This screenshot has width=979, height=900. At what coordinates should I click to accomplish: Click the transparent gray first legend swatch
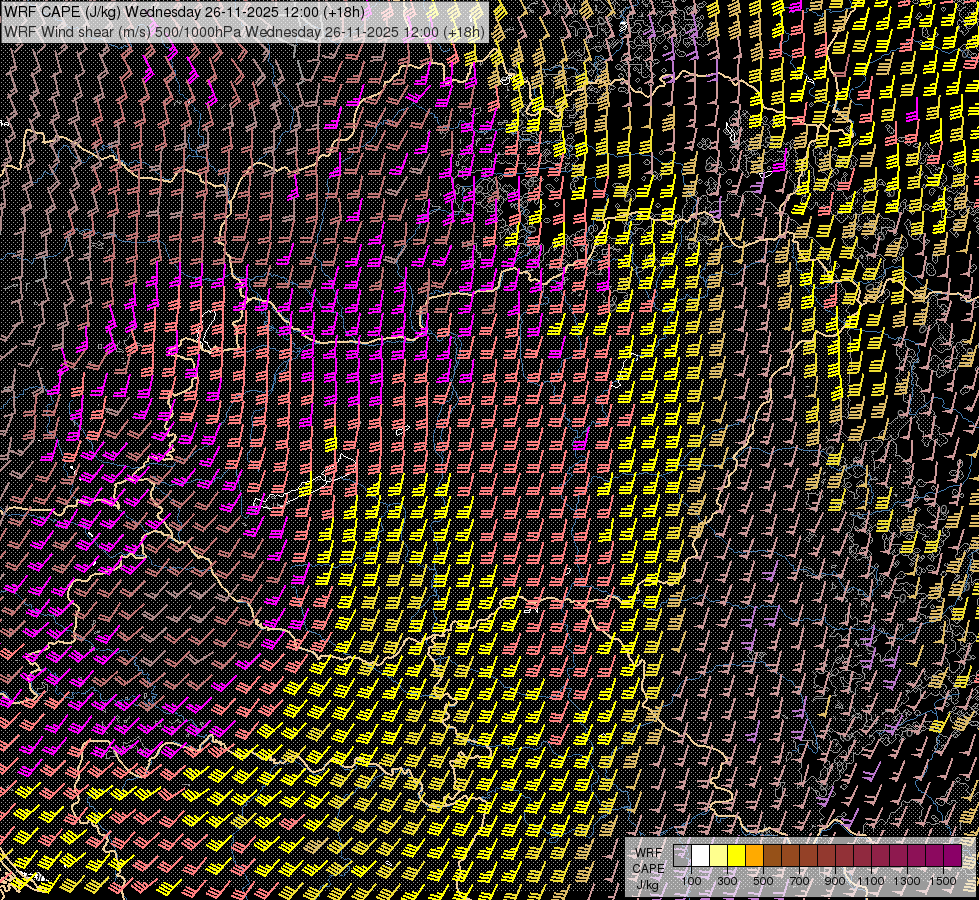(682, 856)
